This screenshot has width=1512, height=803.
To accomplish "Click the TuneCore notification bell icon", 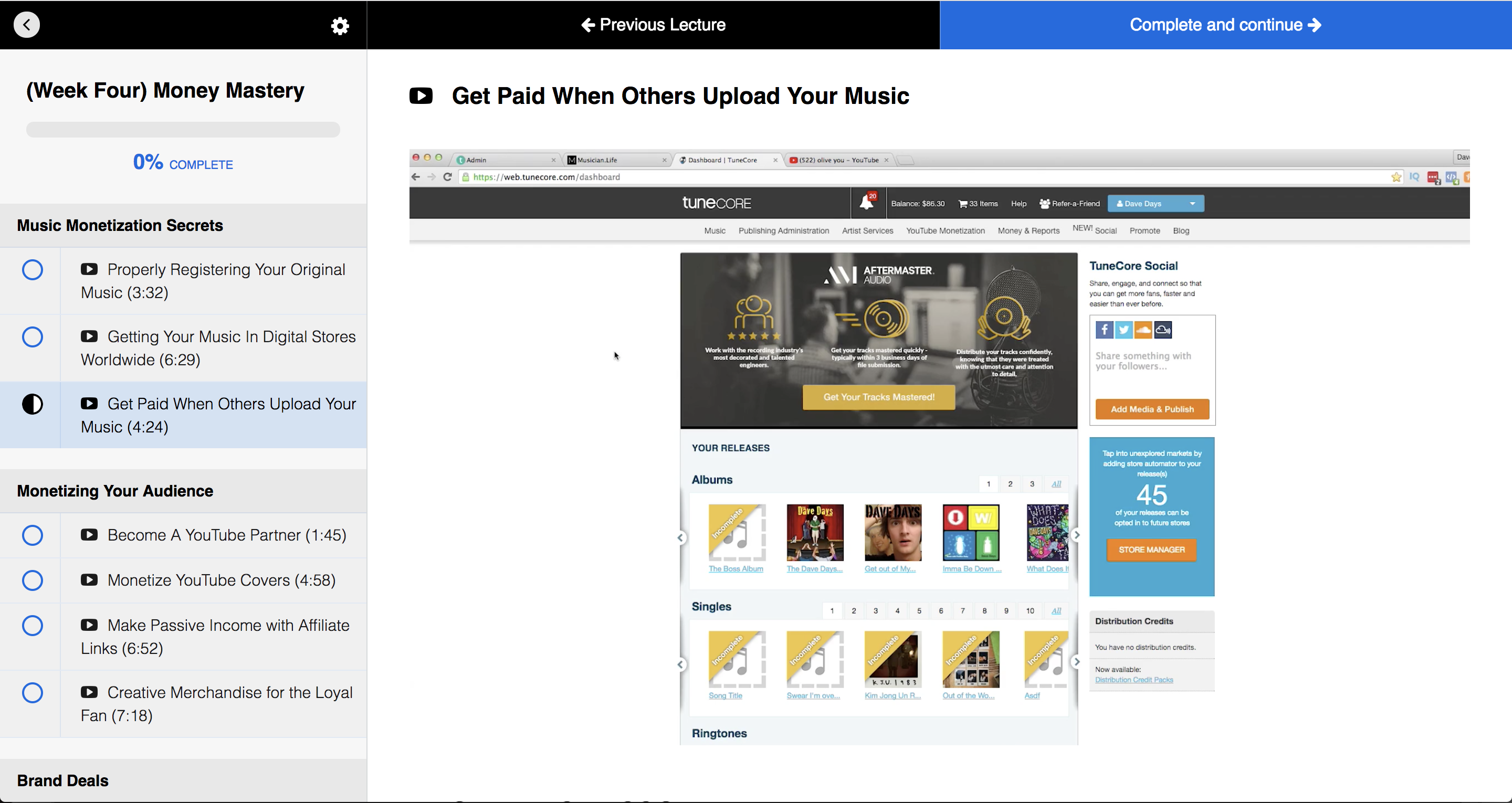I will pyautogui.click(x=866, y=203).
